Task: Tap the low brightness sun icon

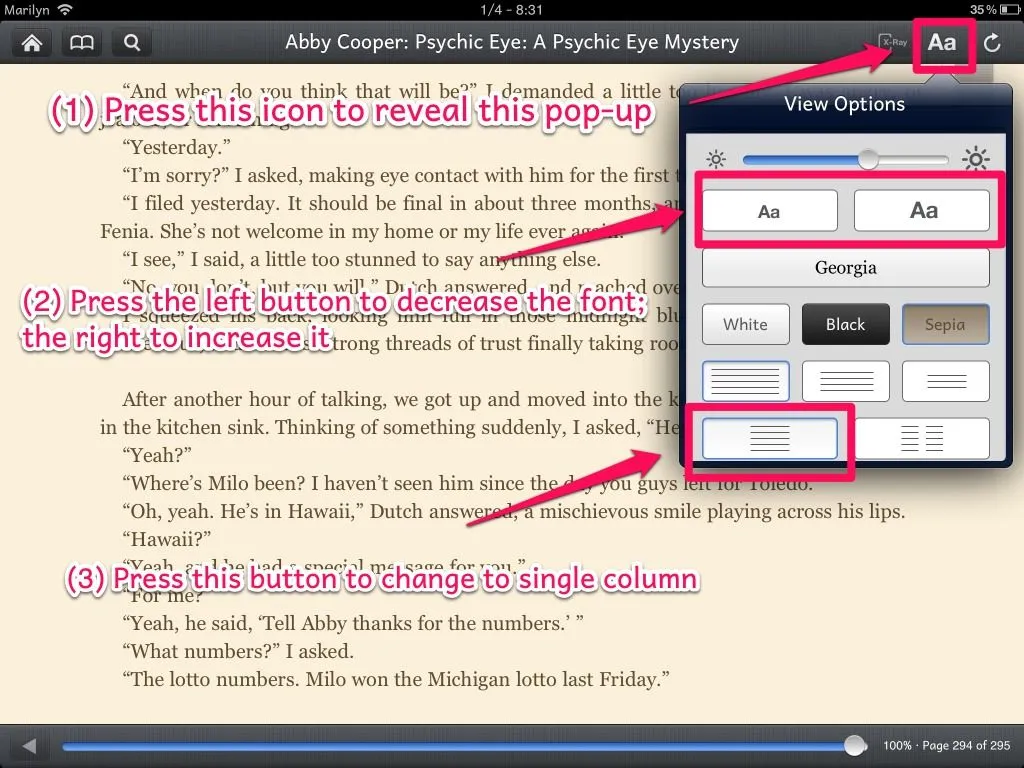Action: pos(715,160)
